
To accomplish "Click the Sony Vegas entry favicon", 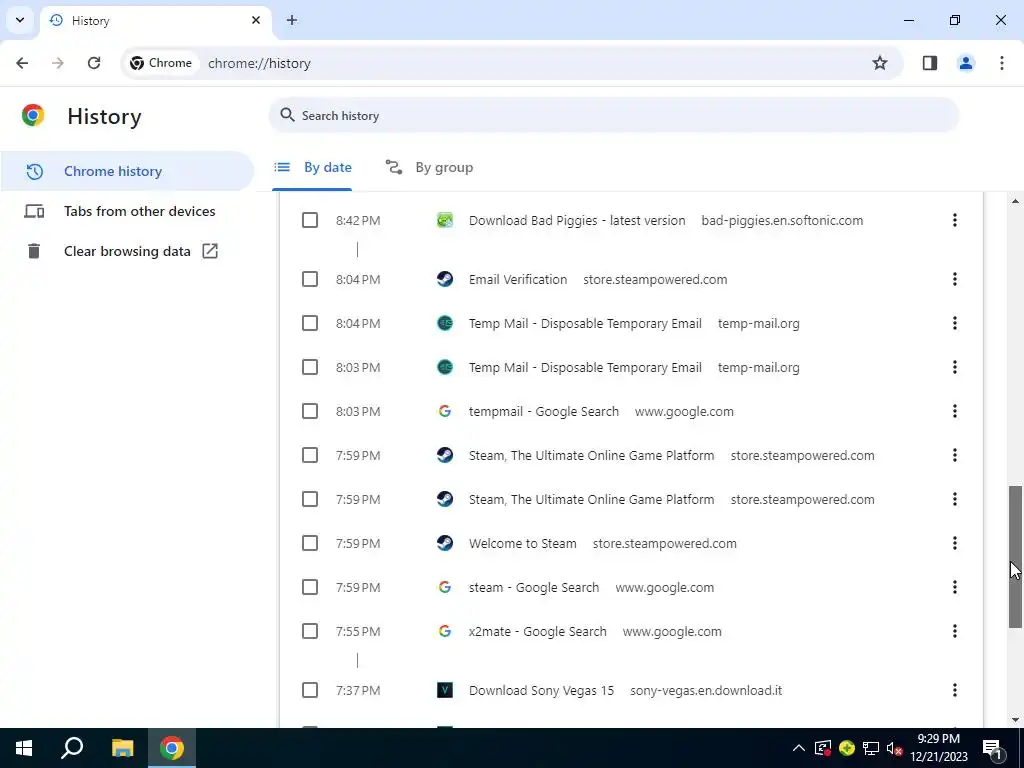I will pyautogui.click(x=445, y=690).
